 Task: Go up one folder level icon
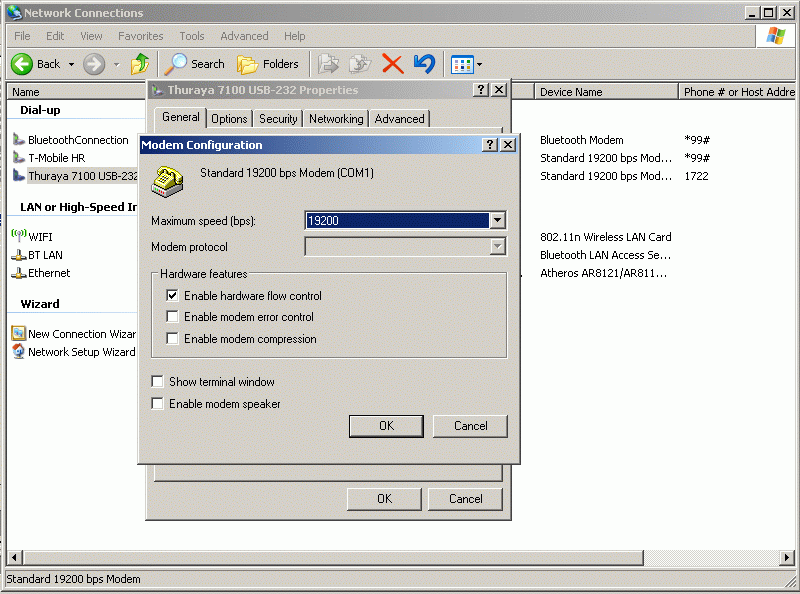tap(139, 64)
